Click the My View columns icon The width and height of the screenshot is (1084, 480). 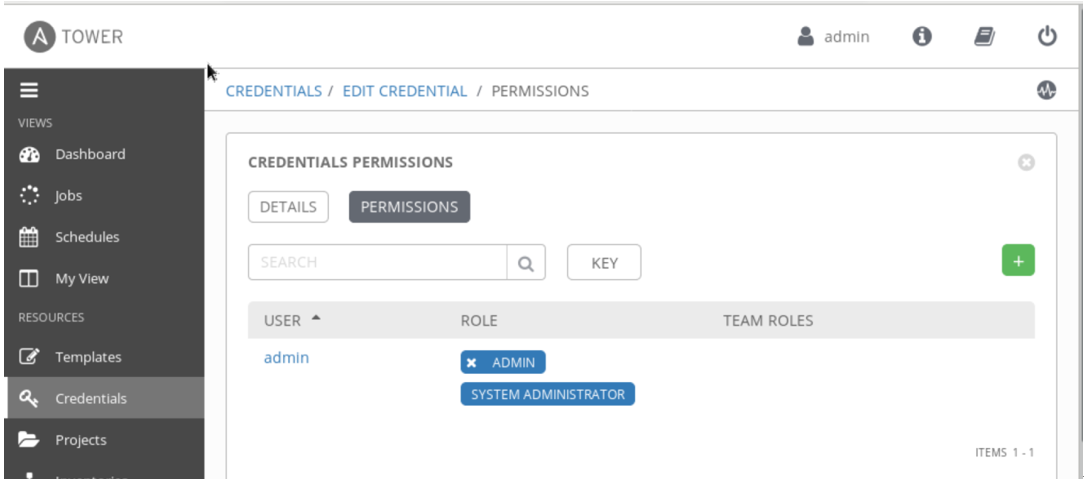click(29, 279)
